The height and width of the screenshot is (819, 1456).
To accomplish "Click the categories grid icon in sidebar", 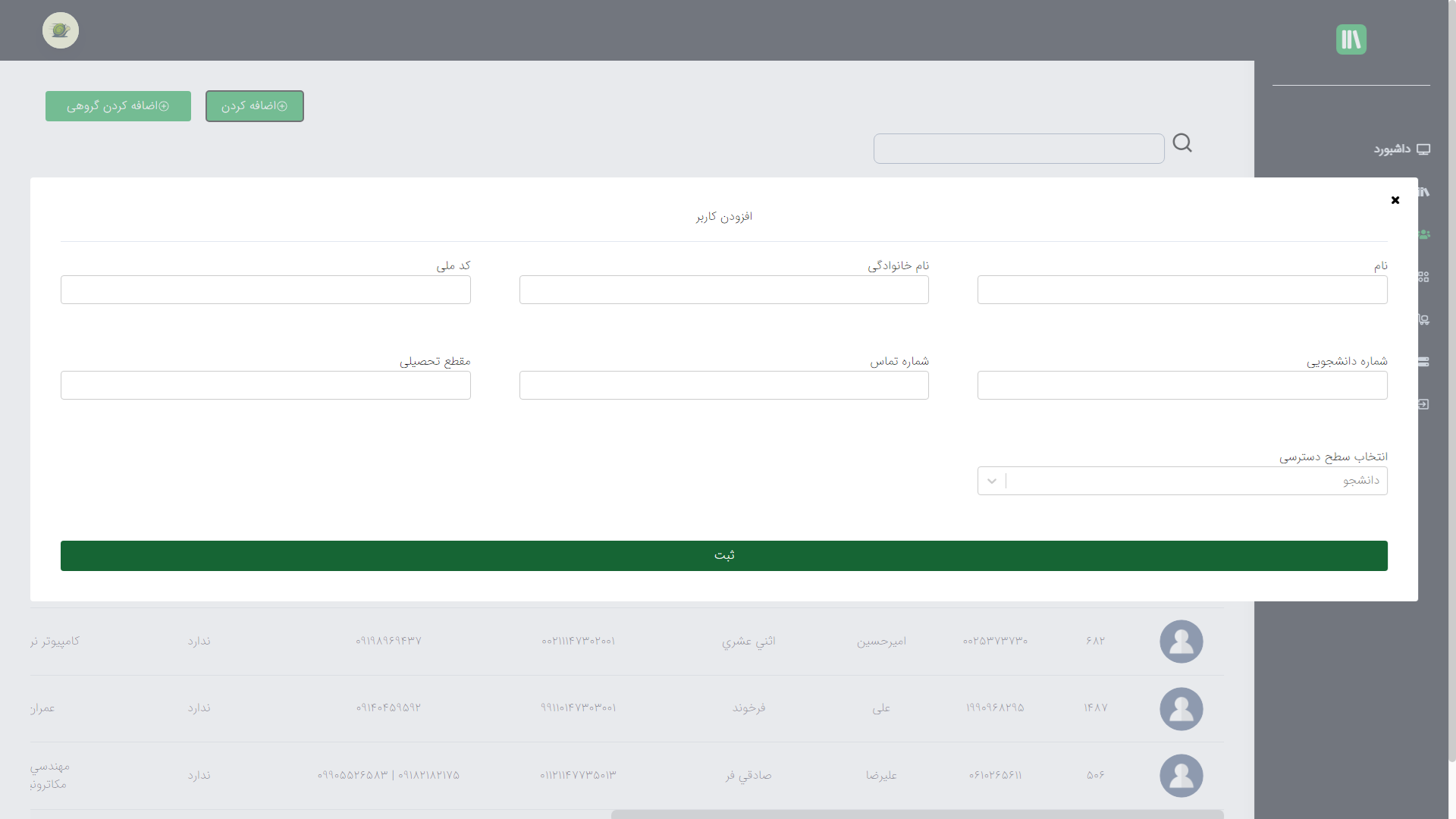I will (x=1424, y=277).
